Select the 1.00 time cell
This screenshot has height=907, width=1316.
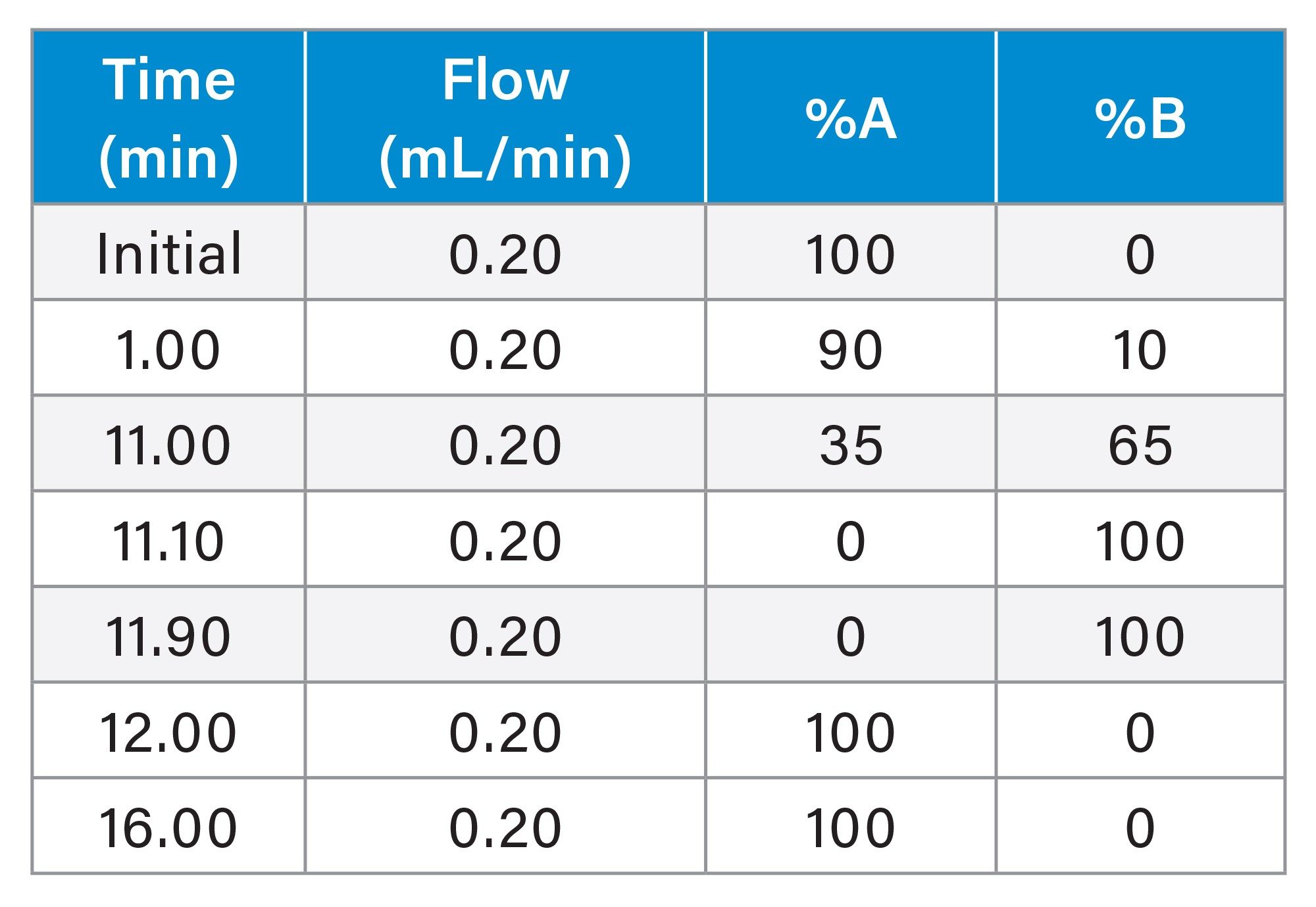point(168,349)
